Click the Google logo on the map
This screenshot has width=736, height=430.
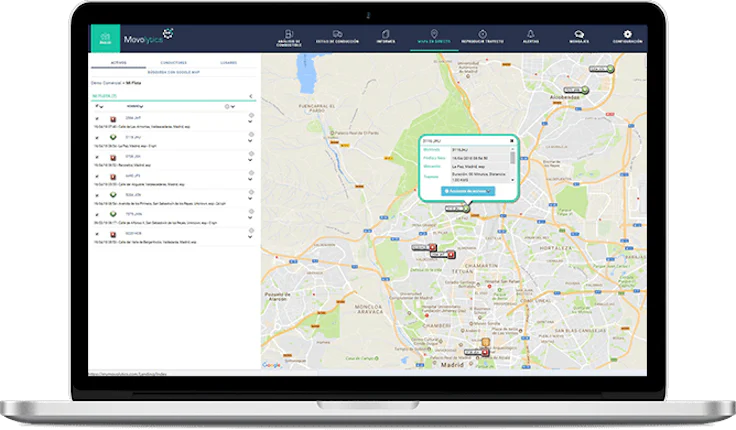(271, 365)
